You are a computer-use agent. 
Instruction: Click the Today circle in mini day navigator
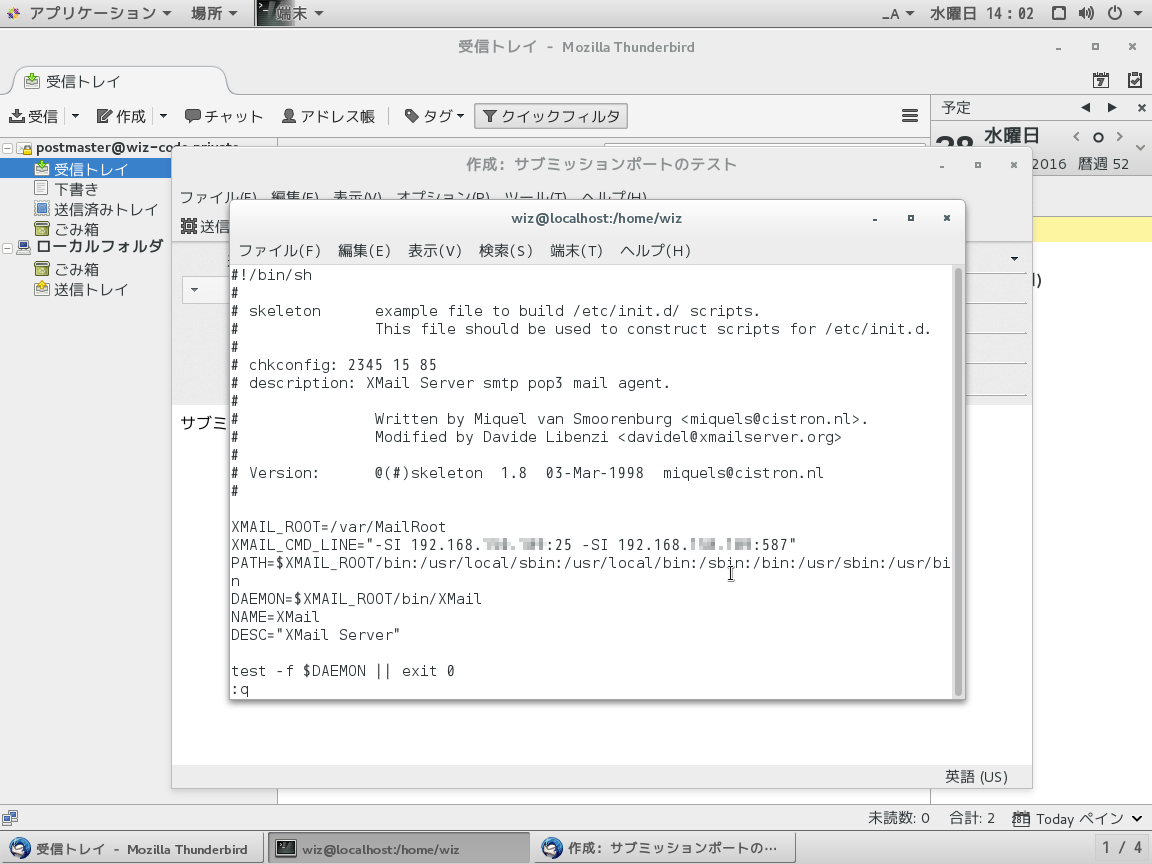[x=1098, y=137]
